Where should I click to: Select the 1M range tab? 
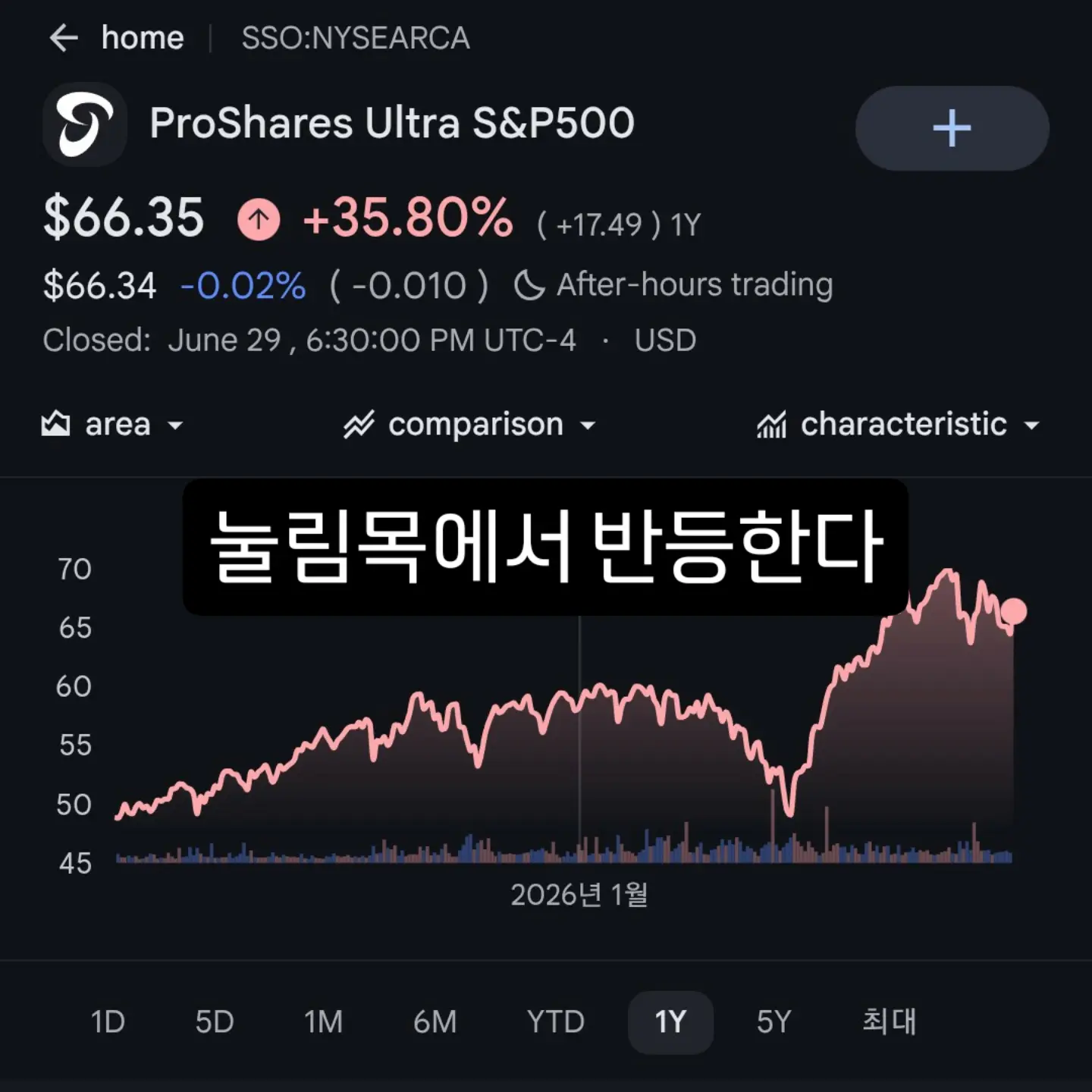[323, 1021]
